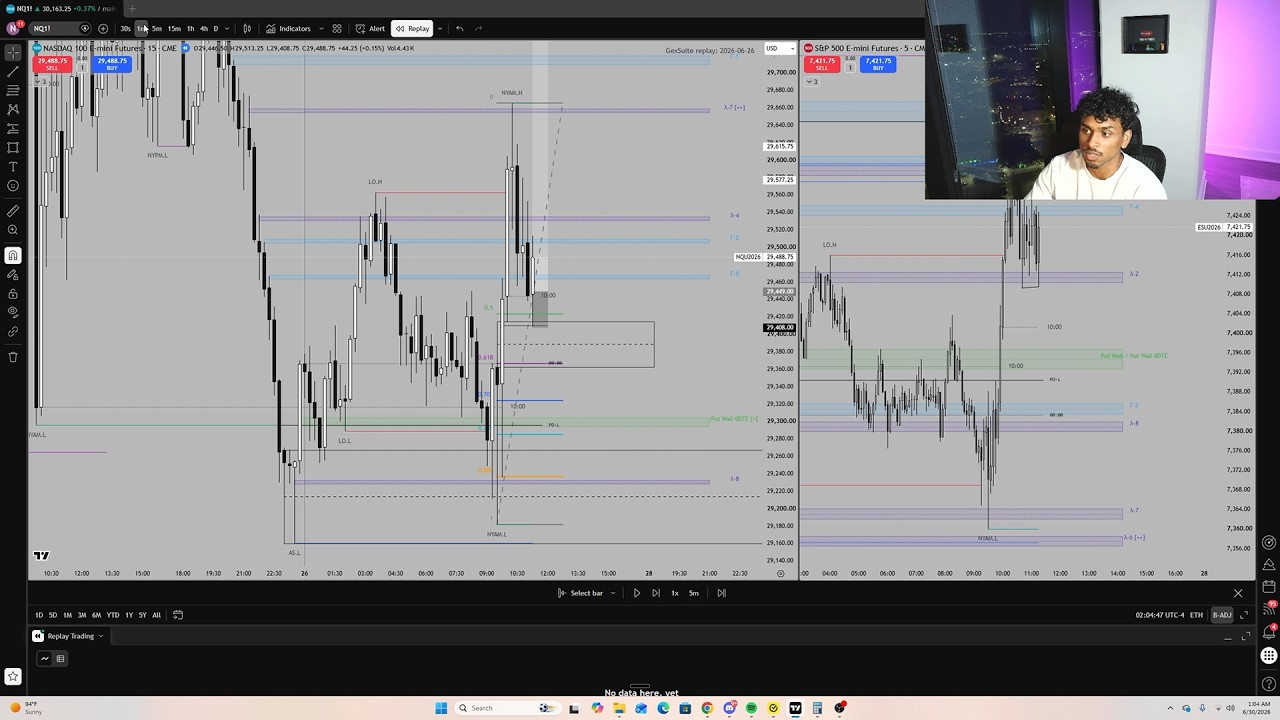Change the 5m replay interval
This screenshot has height=720, width=1280.
tap(694, 593)
